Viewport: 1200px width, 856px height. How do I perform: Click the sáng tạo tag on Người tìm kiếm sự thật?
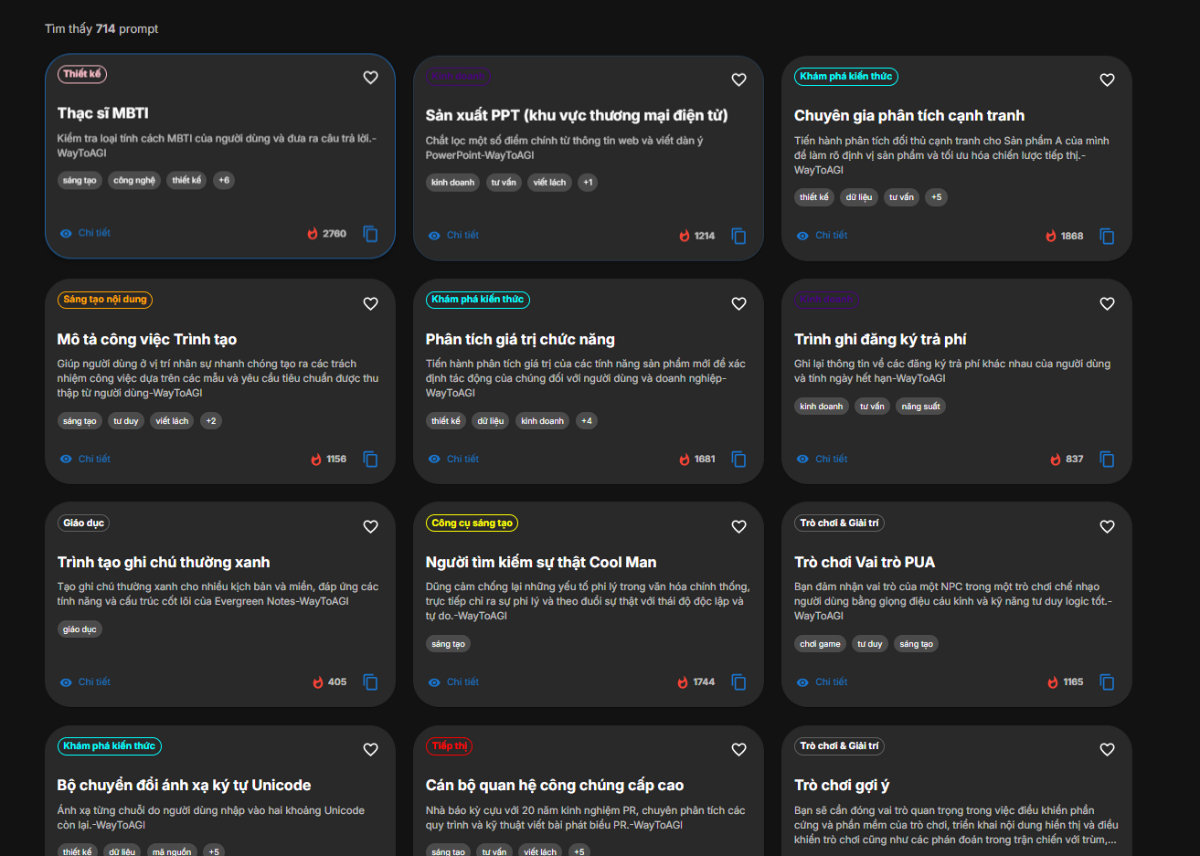(448, 643)
